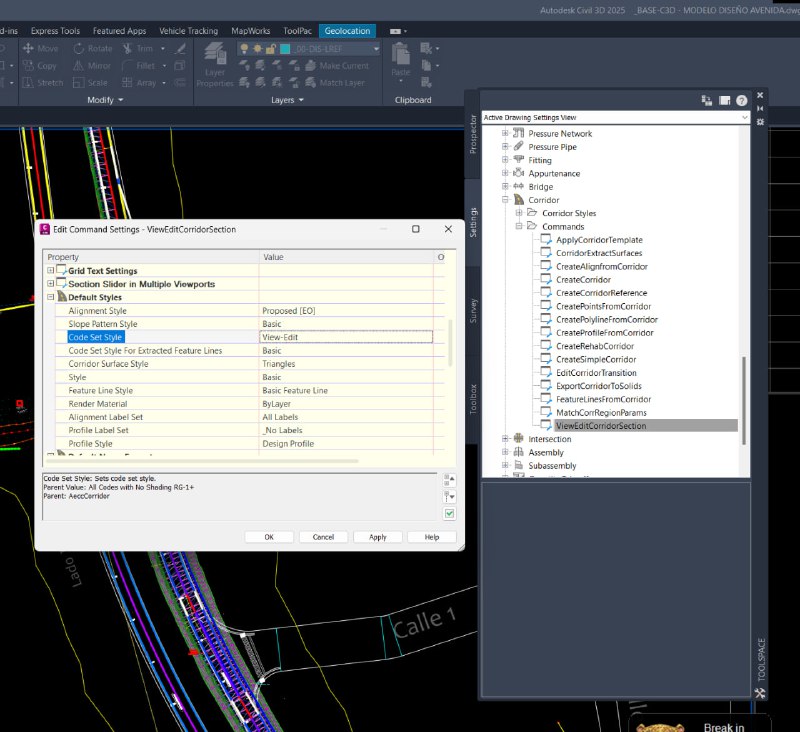Select the Fillet tool
The width and height of the screenshot is (800, 732).
(x=138, y=66)
